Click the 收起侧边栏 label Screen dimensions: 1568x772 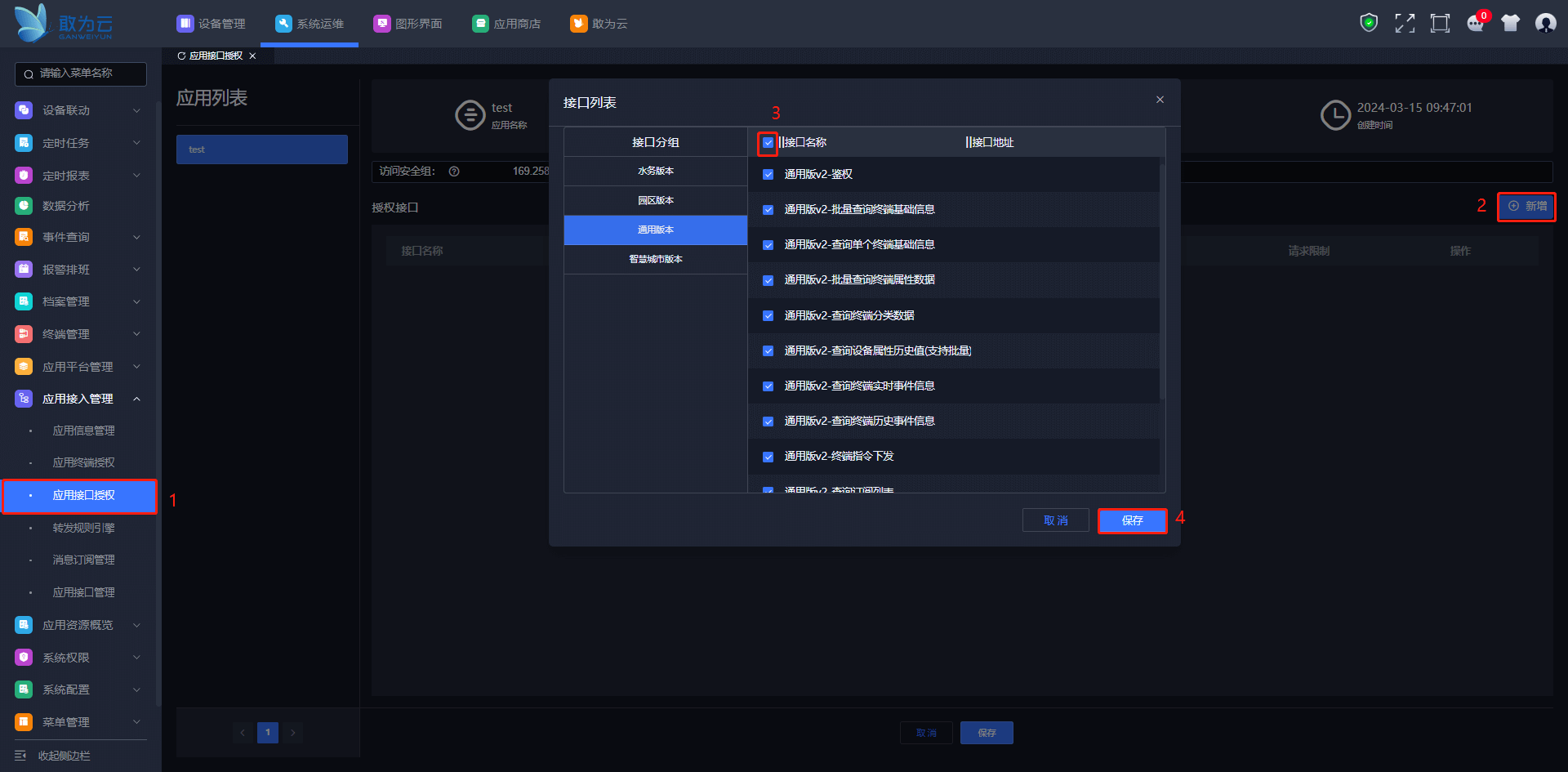(x=64, y=756)
